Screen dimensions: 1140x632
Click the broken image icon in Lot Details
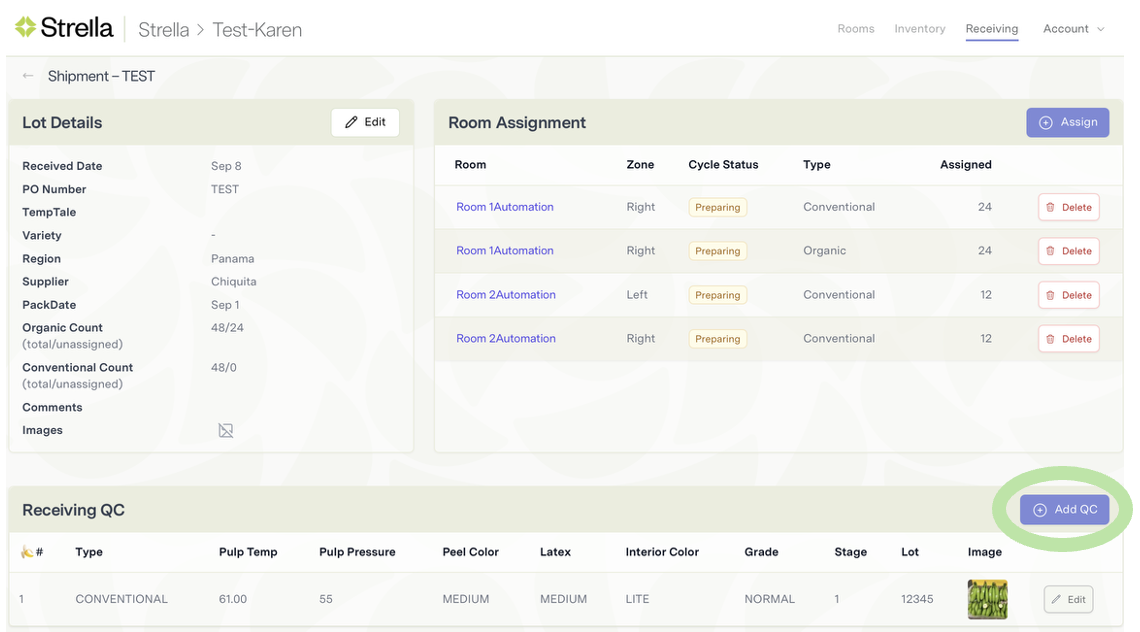[x=226, y=431]
